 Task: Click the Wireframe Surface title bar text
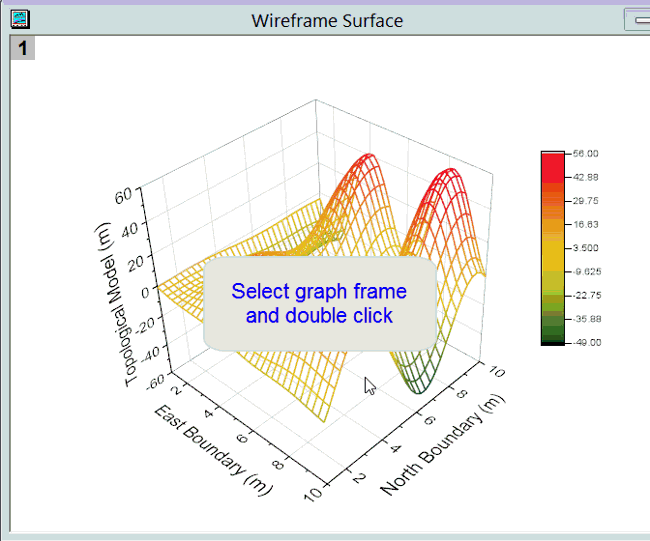(327, 20)
